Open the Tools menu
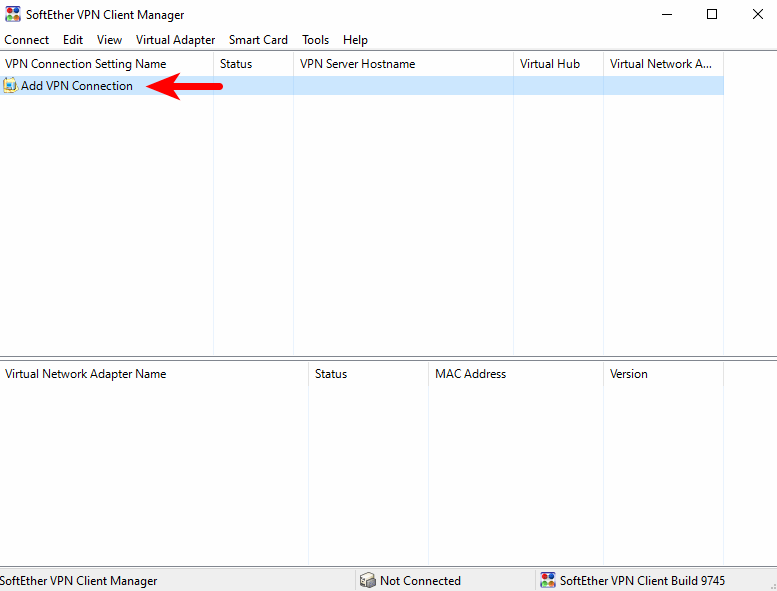777x591 pixels. pyautogui.click(x=315, y=40)
